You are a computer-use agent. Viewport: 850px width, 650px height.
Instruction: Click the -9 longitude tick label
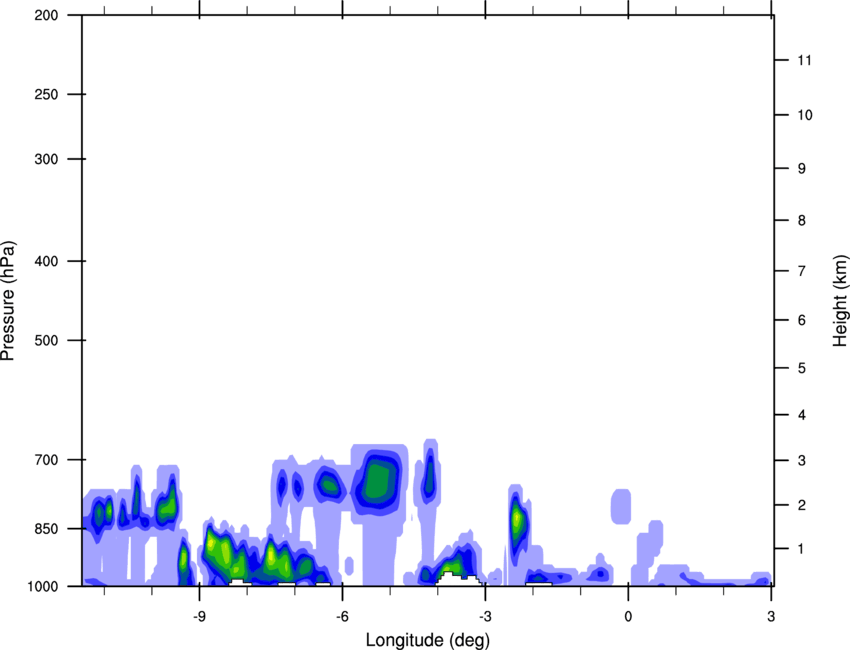(199, 616)
